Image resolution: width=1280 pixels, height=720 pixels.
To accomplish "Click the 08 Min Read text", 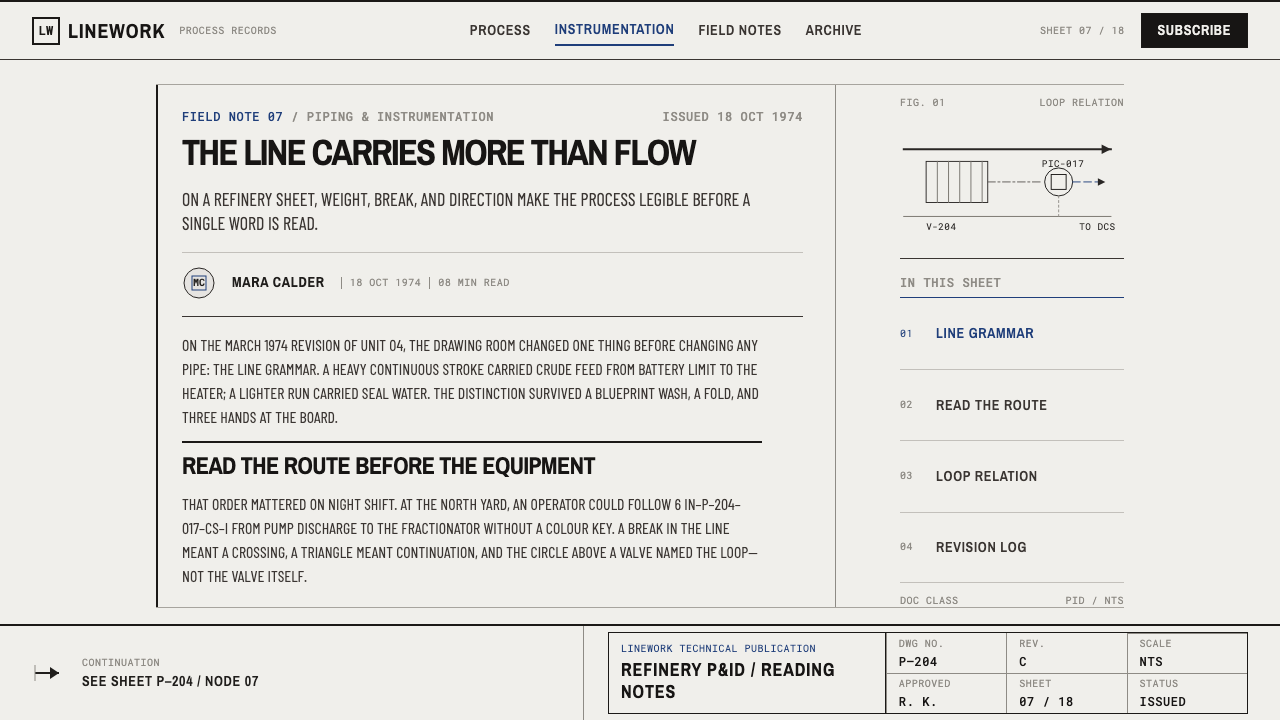I will click(474, 283).
